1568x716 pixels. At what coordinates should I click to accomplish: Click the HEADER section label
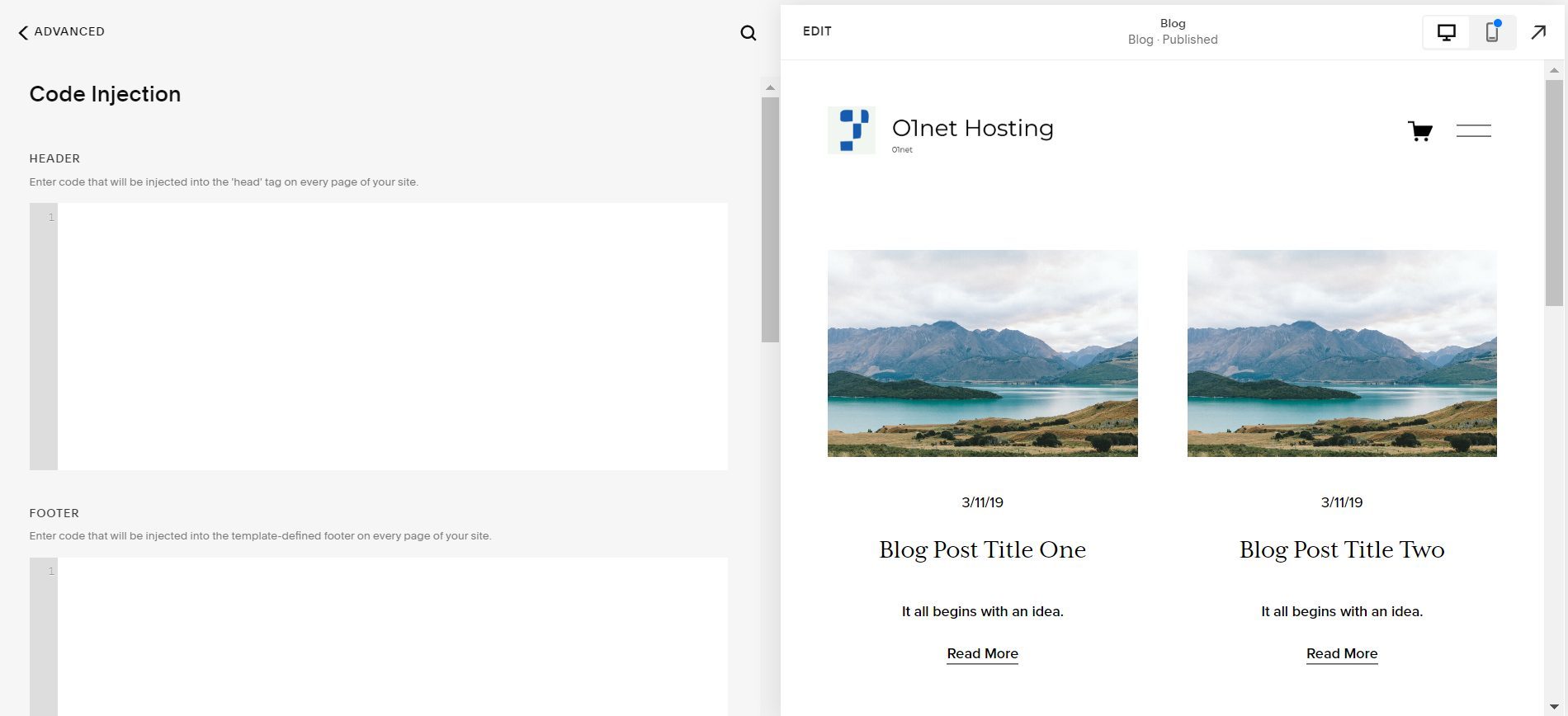click(x=54, y=158)
